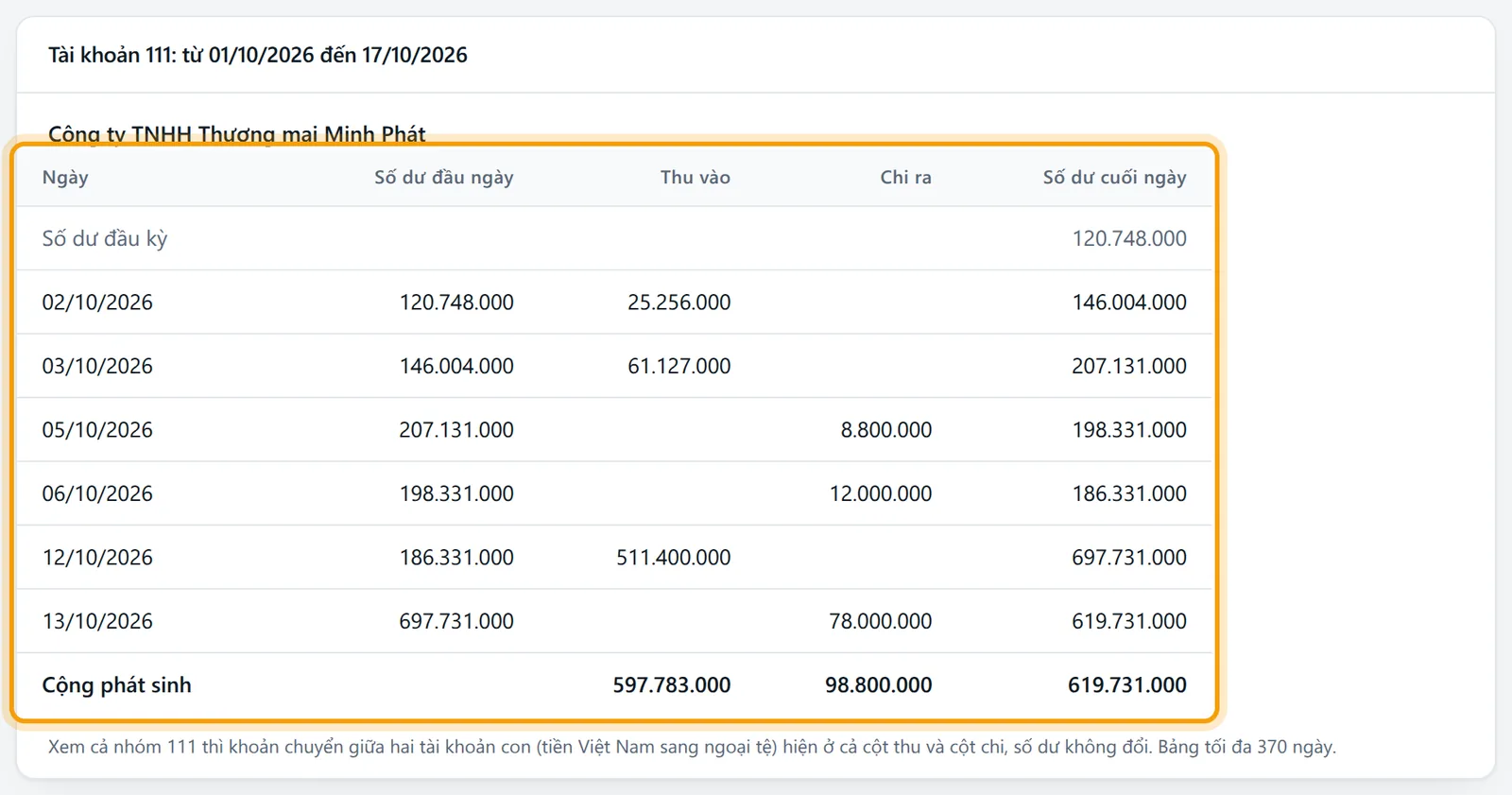Click opening balance 198.331.000 of row 06/10/2026
This screenshot has width=1512, height=795.
click(x=456, y=493)
